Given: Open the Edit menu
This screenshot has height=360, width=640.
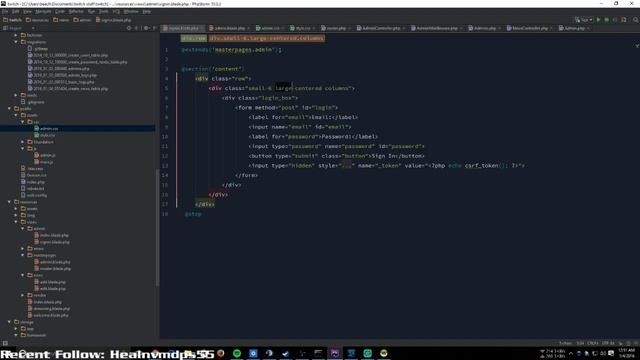Looking at the screenshot, I should (x=16, y=11).
